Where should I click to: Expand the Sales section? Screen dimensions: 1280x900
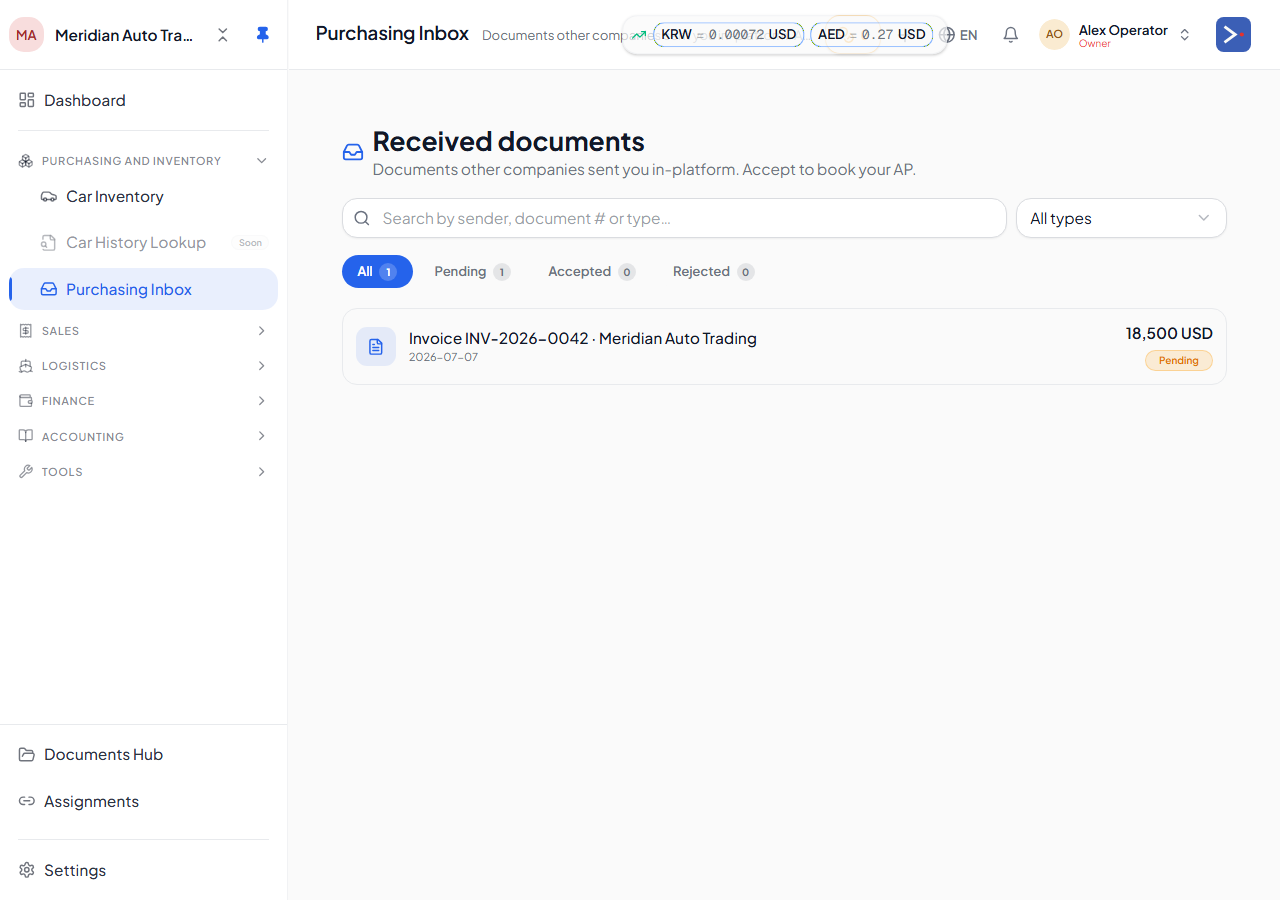(143, 331)
